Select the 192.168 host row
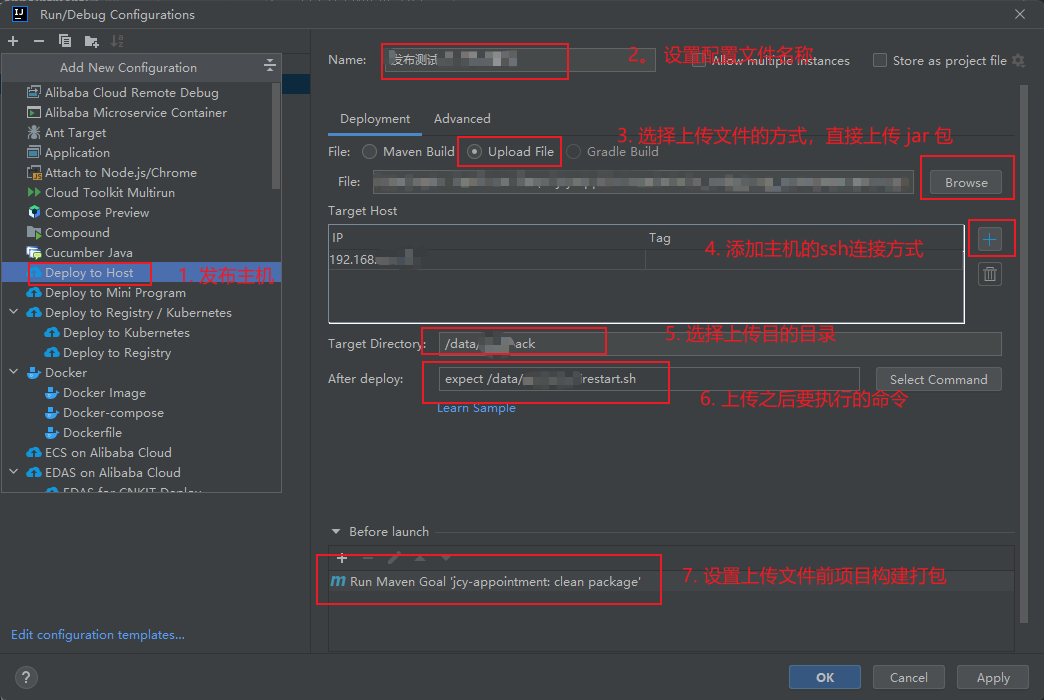The image size is (1044, 700). coord(646,260)
